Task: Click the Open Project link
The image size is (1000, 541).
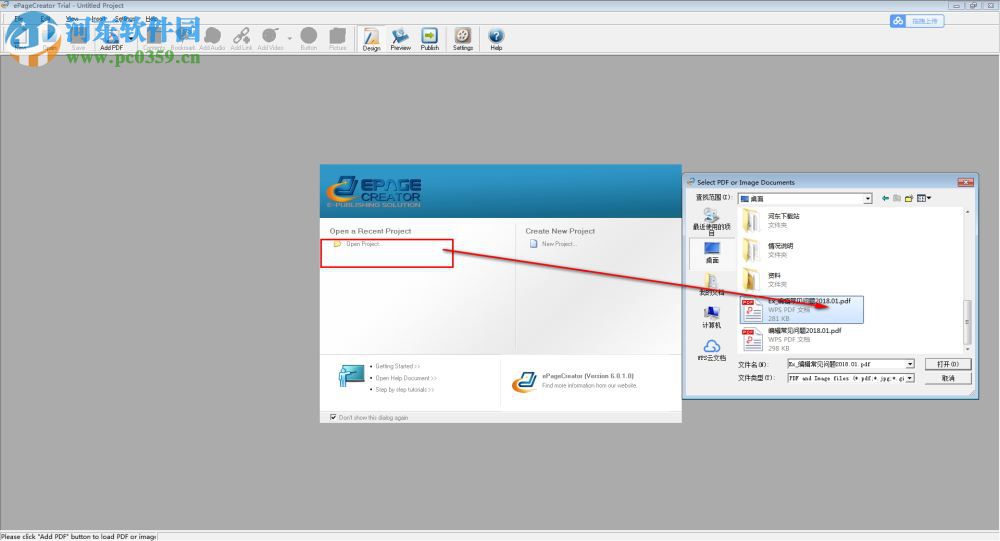Action: pyautogui.click(x=364, y=244)
